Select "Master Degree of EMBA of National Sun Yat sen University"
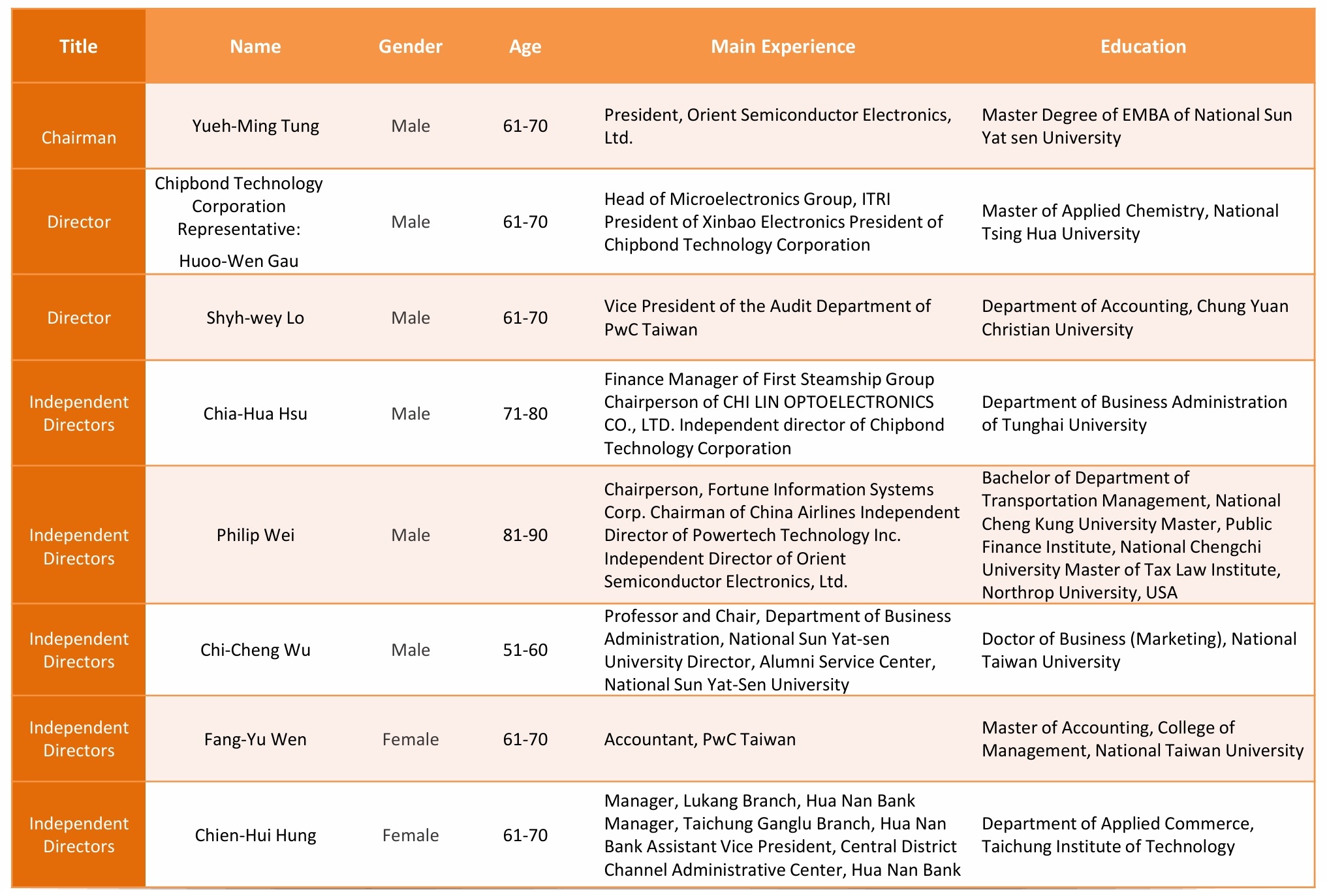1327x896 pixels. [1137, 126]
